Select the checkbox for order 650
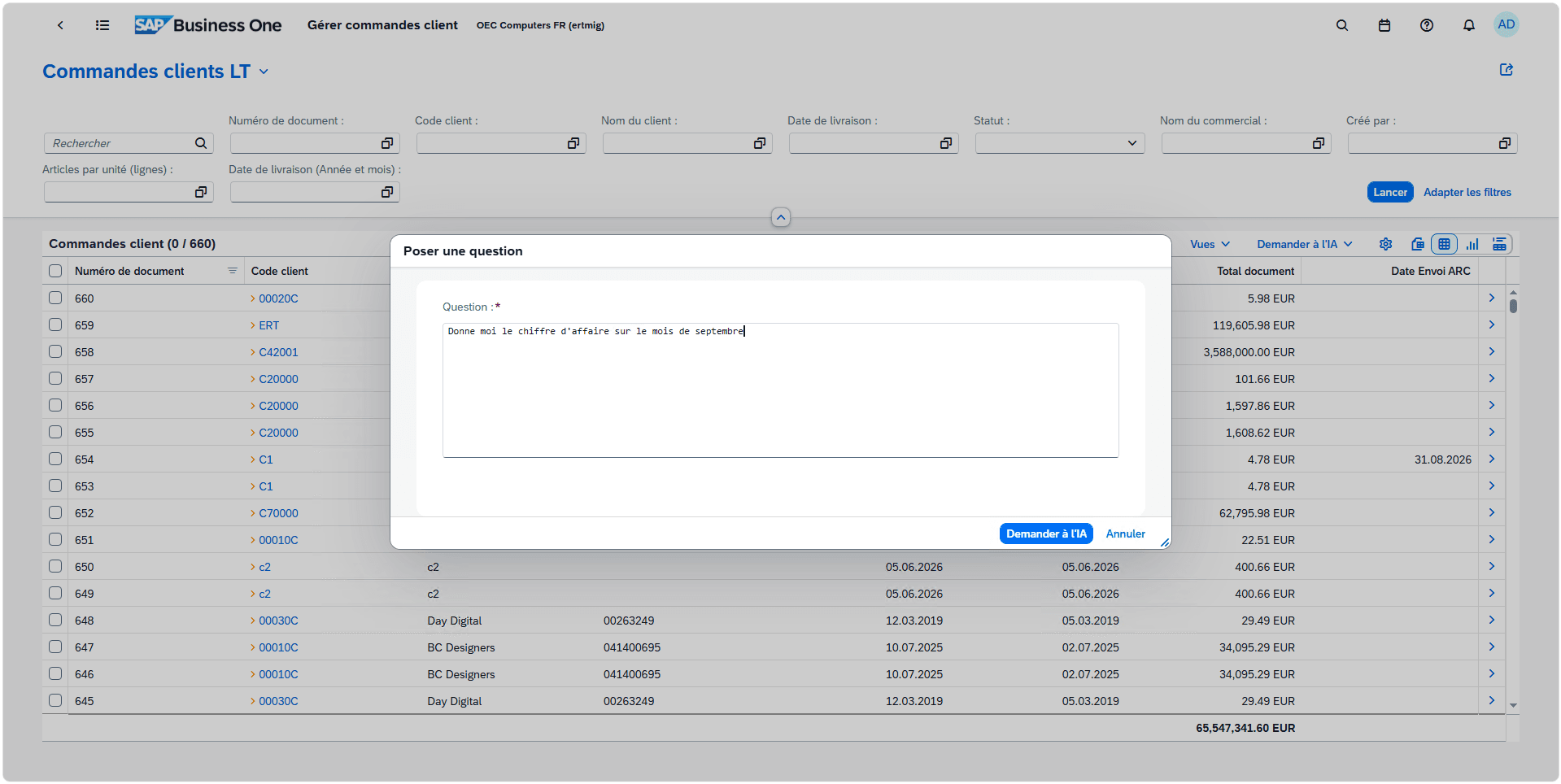The width and height of the screenshot is (1561, 784). (x=55, y=566)
